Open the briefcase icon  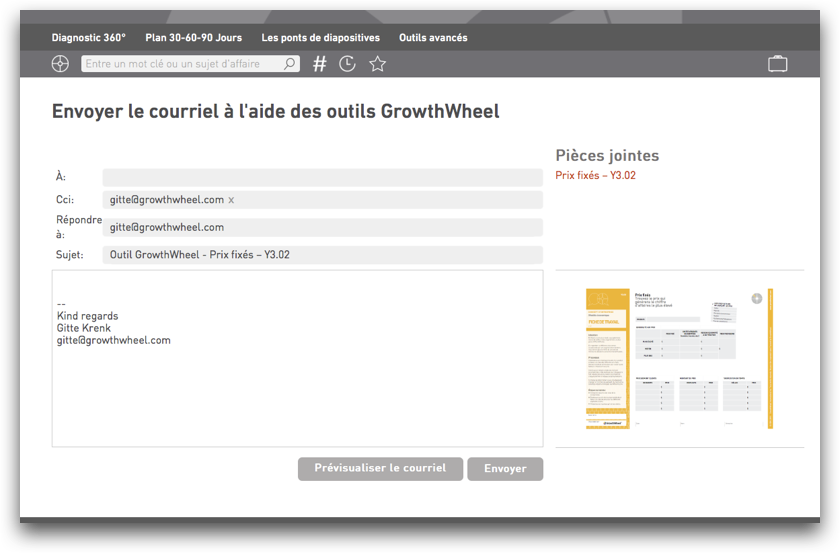pos(777,64)
